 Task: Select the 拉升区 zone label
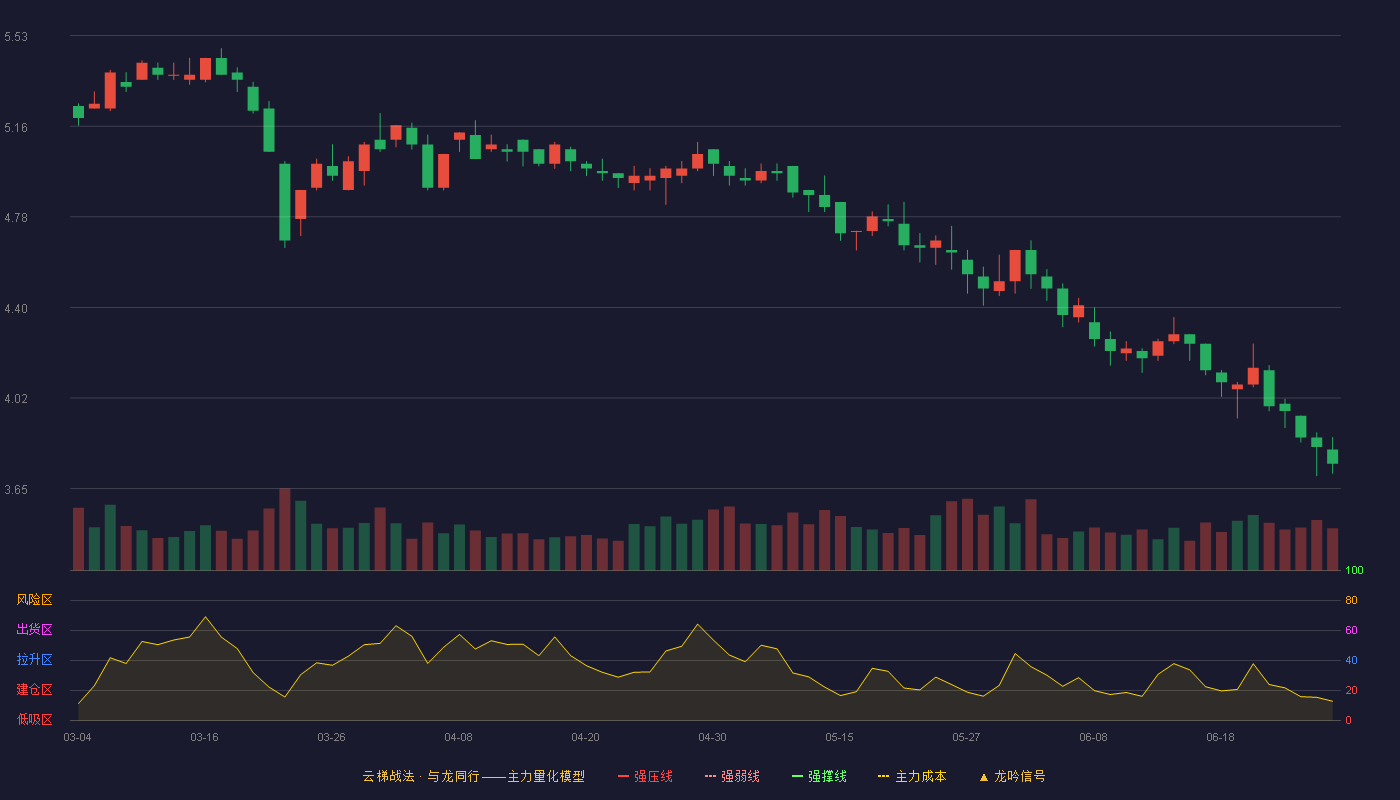click(34, 660)
